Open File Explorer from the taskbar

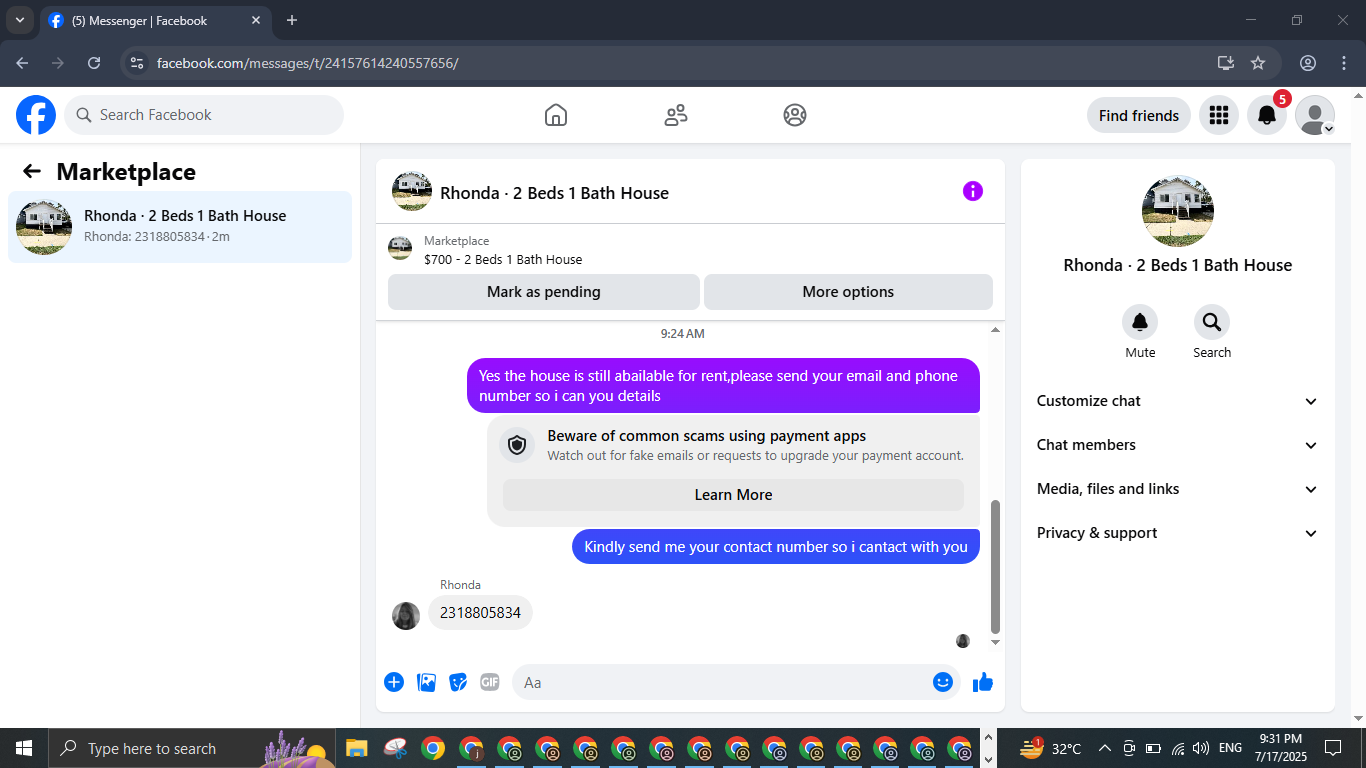tap(356, 748)
